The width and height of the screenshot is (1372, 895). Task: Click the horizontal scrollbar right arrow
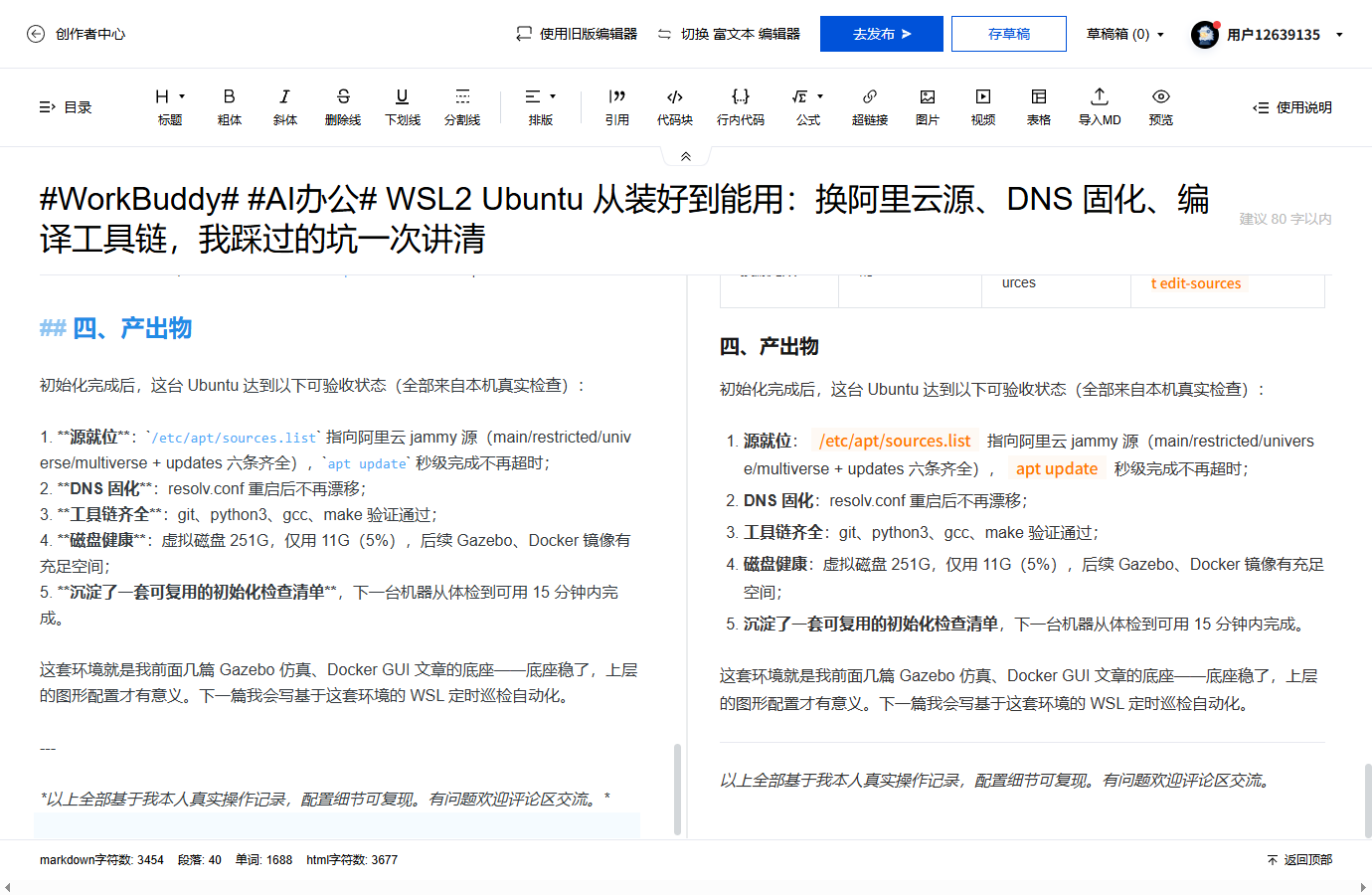pyautogui.click(x=1364, y=887)
